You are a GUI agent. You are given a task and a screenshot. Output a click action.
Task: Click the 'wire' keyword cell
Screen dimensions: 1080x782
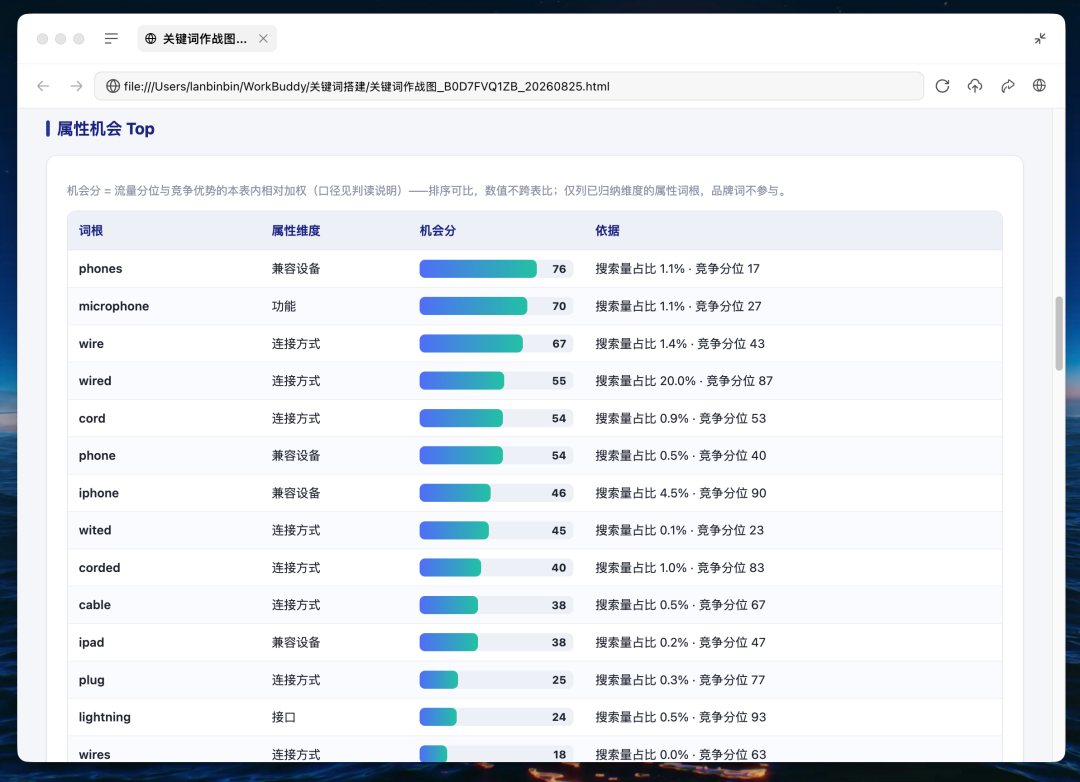click(x=91, y=343)
